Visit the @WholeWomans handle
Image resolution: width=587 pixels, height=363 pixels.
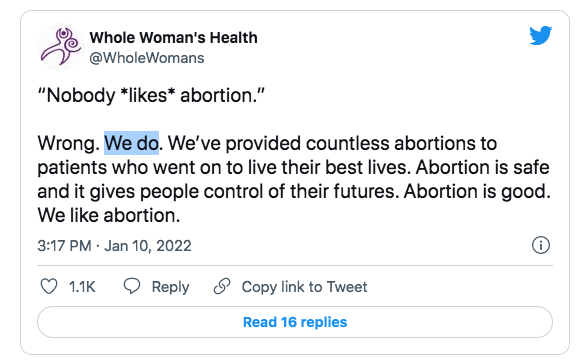click(x=147, y=58)
